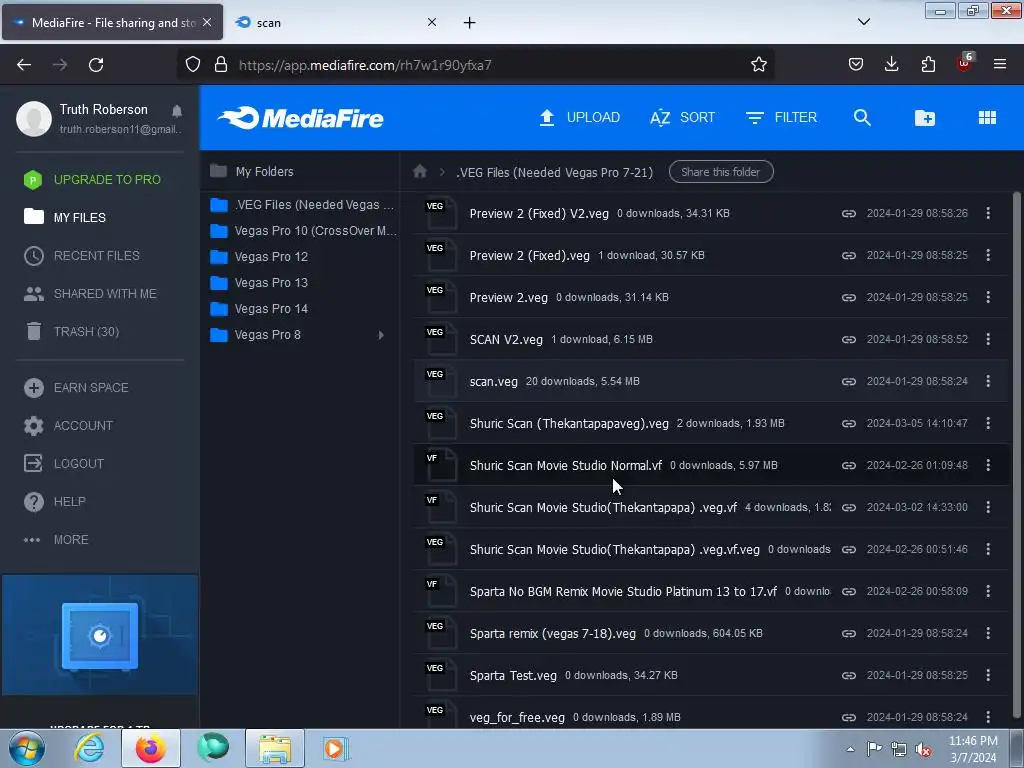Image resolution: width=1024 pixels, height=768 pixels.
Task: Reload the page
Action: tap(96, 65)
